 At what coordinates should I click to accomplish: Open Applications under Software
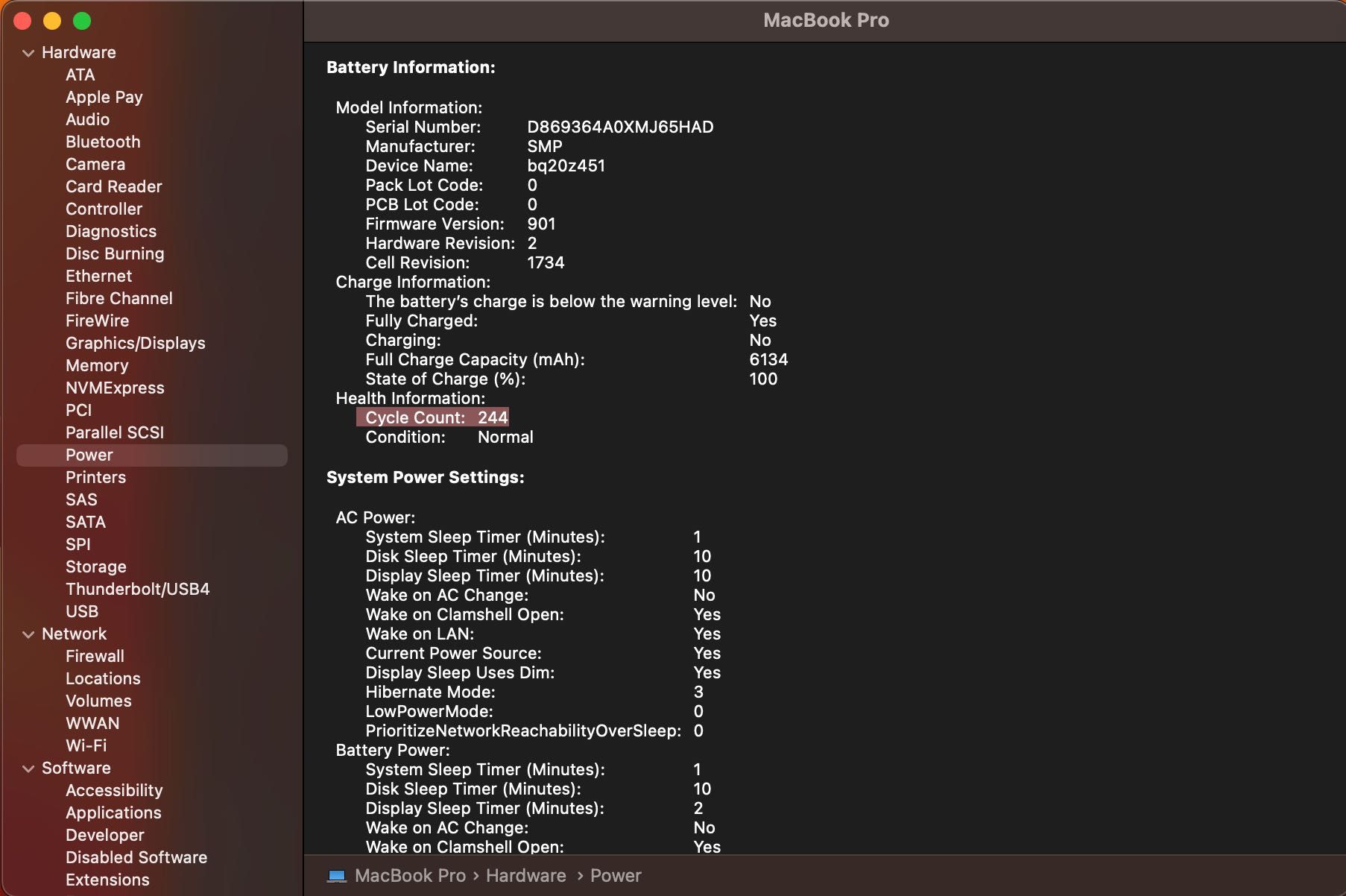[x=113, y=813]
